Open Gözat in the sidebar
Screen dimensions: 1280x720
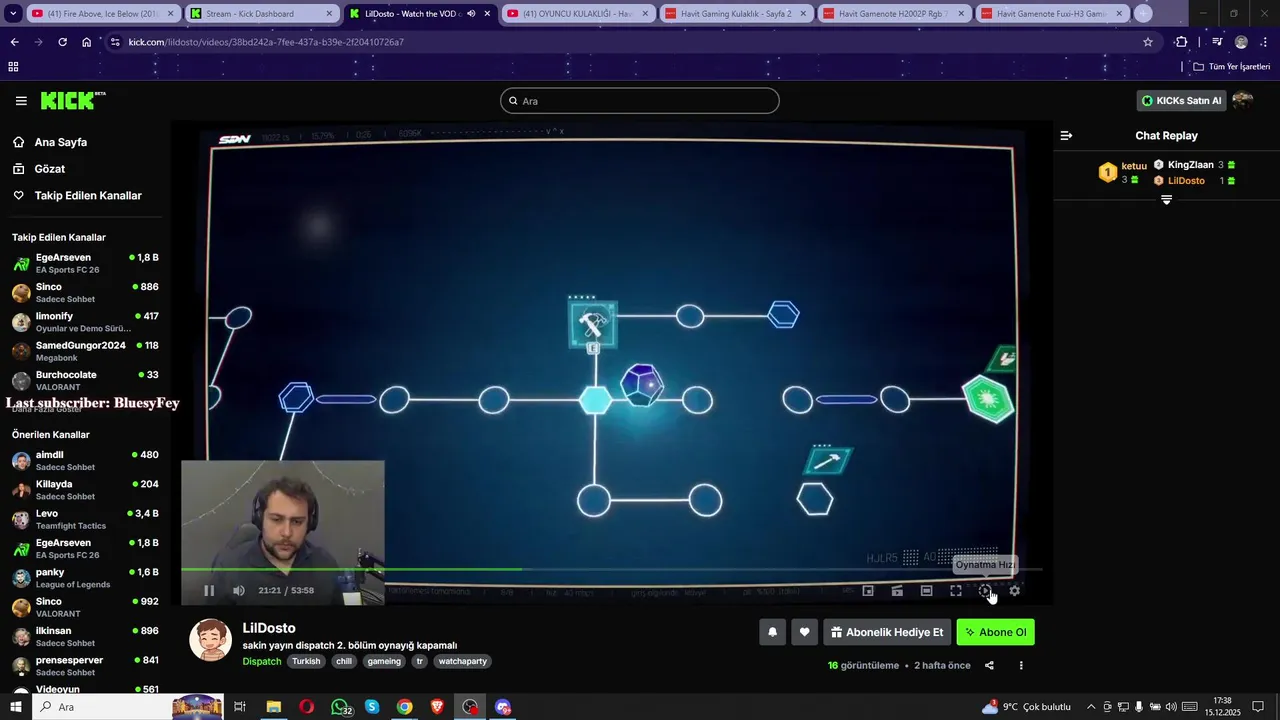click(49, 169)
